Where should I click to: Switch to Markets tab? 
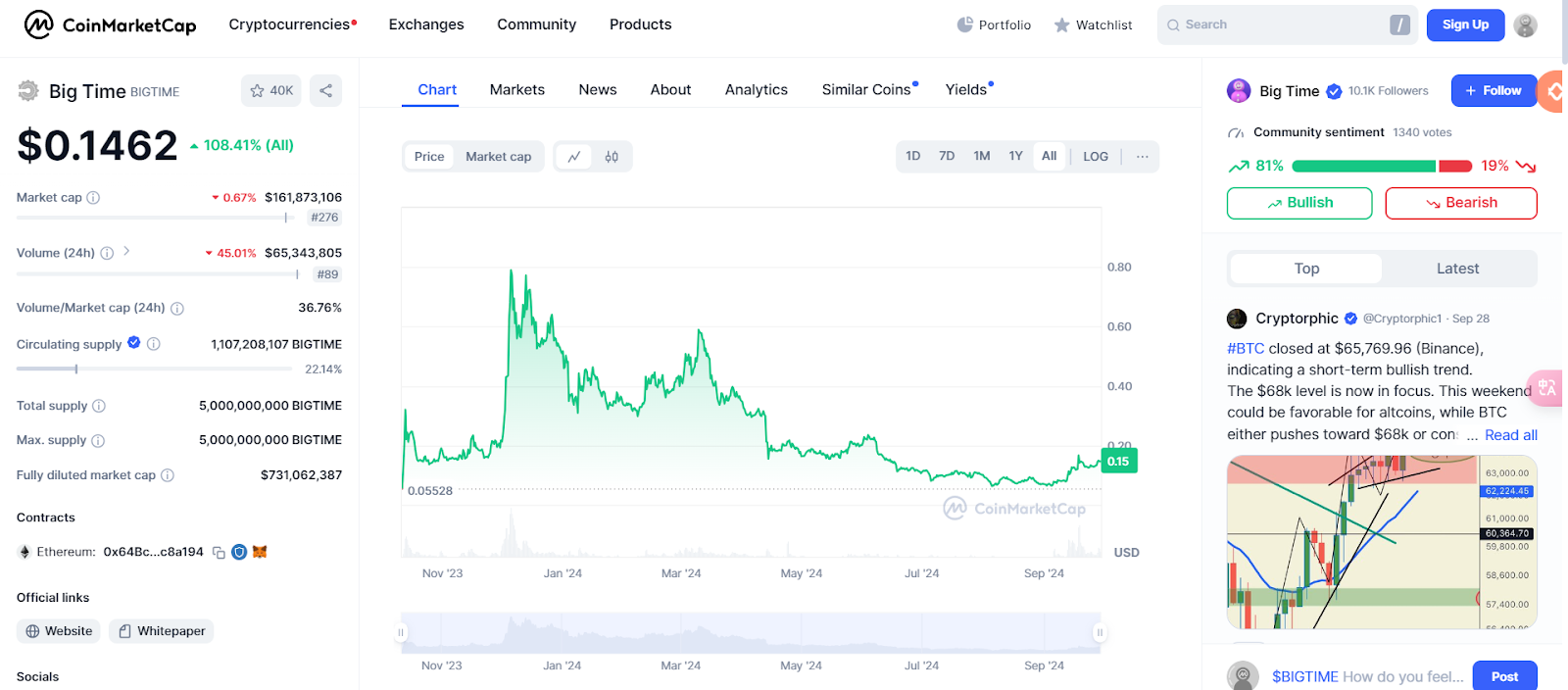tap(517, 89)
